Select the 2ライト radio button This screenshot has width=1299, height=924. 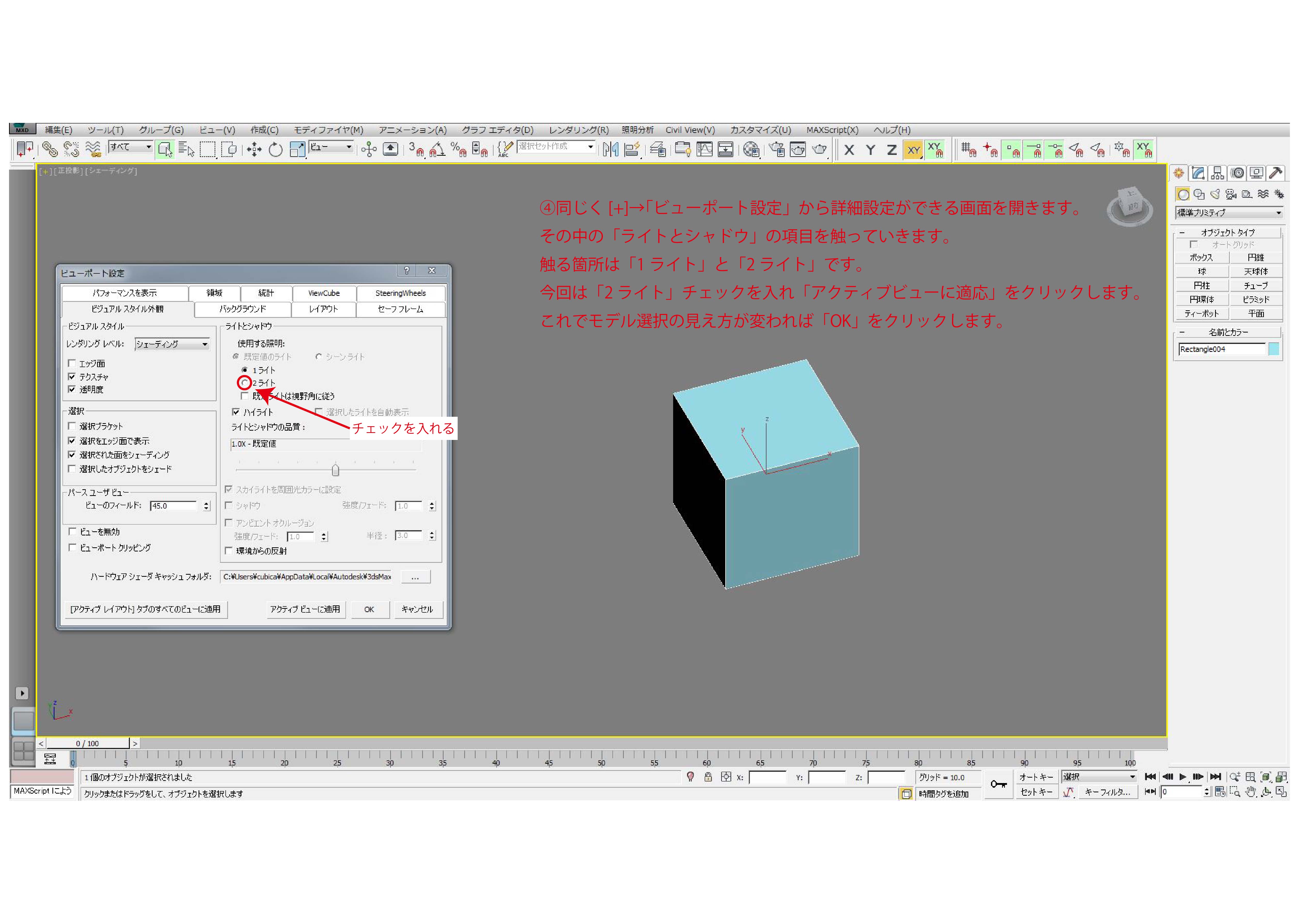pyautogui.click(x=245, y=383)
